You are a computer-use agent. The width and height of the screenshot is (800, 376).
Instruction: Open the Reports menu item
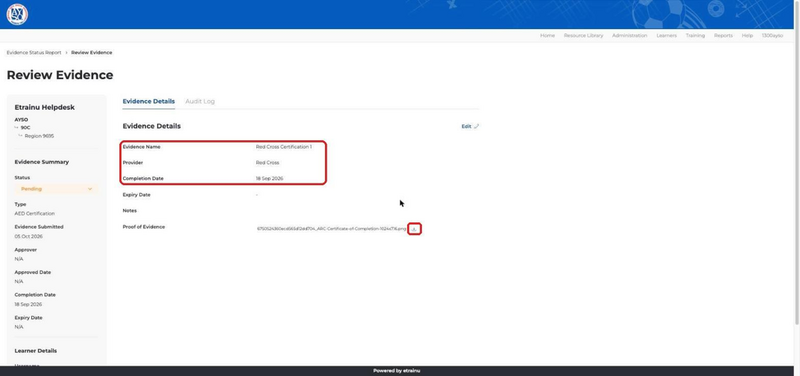click(723, 36)
